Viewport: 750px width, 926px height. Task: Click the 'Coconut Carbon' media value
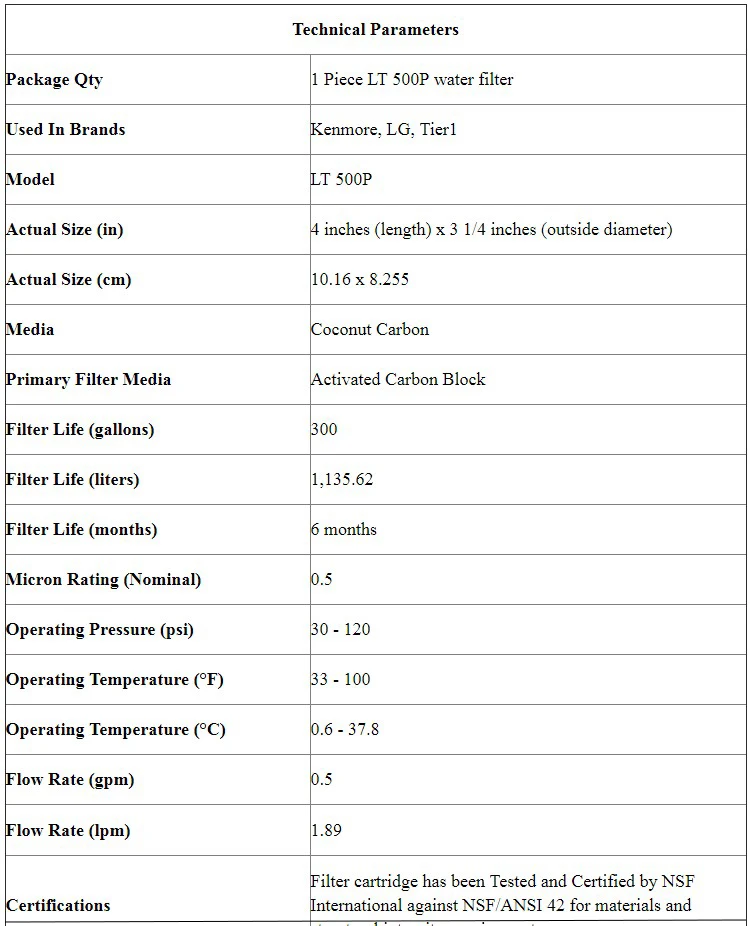pos(369,329)
